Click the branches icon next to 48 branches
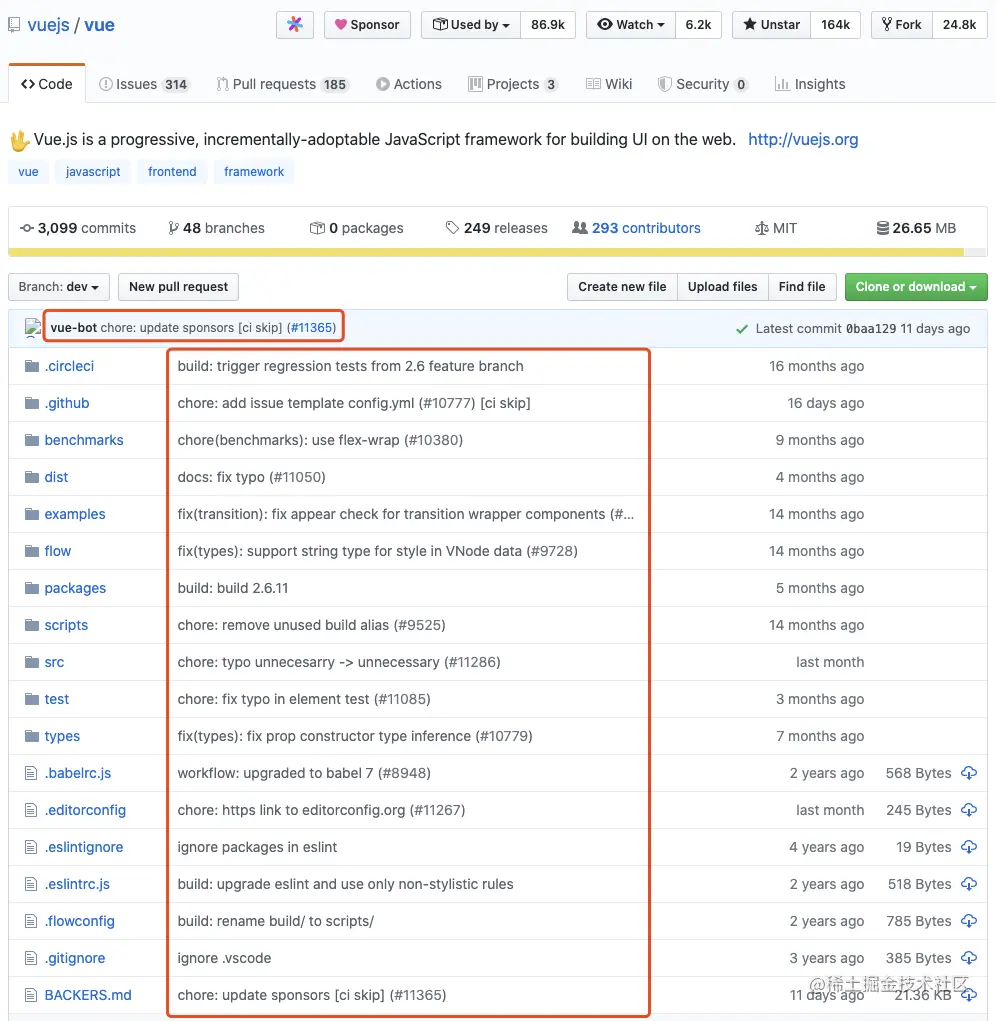The image size is (996, 1021). tap(173, 228)
